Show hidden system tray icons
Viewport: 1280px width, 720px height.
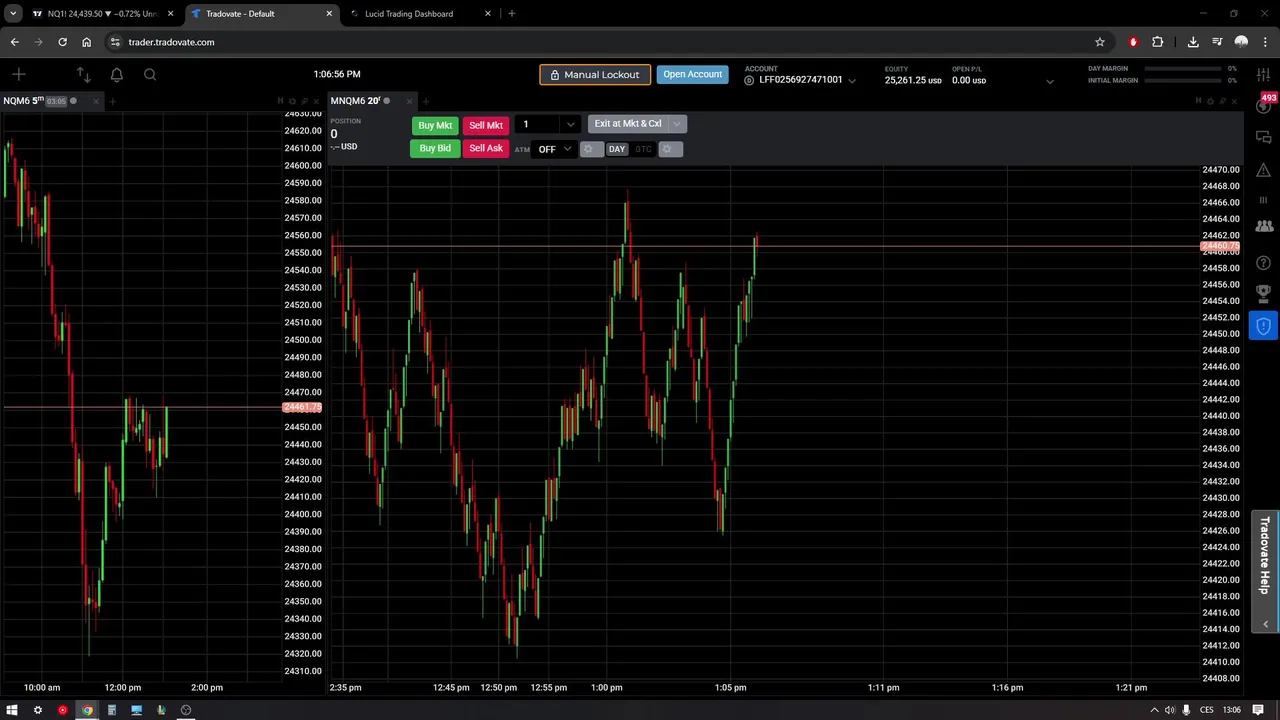point(1155,710)
